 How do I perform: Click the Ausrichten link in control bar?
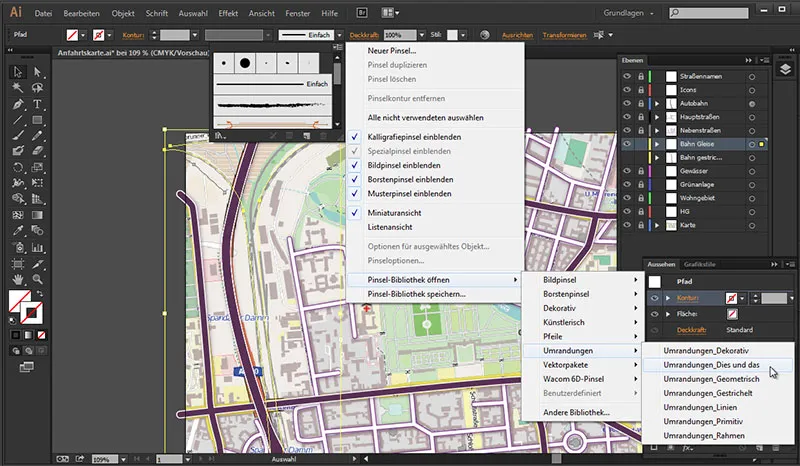[x=517, y=35]
